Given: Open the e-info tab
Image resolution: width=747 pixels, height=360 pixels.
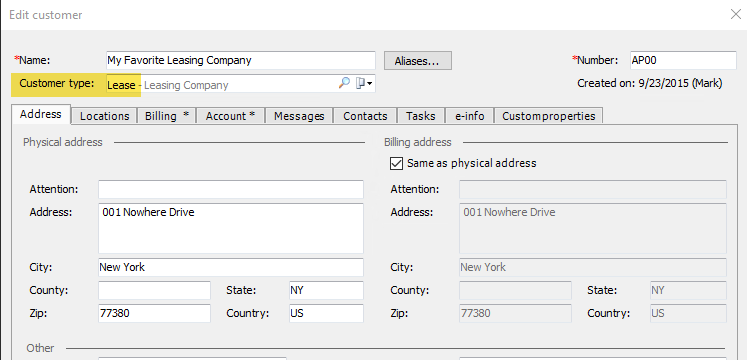Looking at the screenshot, I should (x=469, y=116).
